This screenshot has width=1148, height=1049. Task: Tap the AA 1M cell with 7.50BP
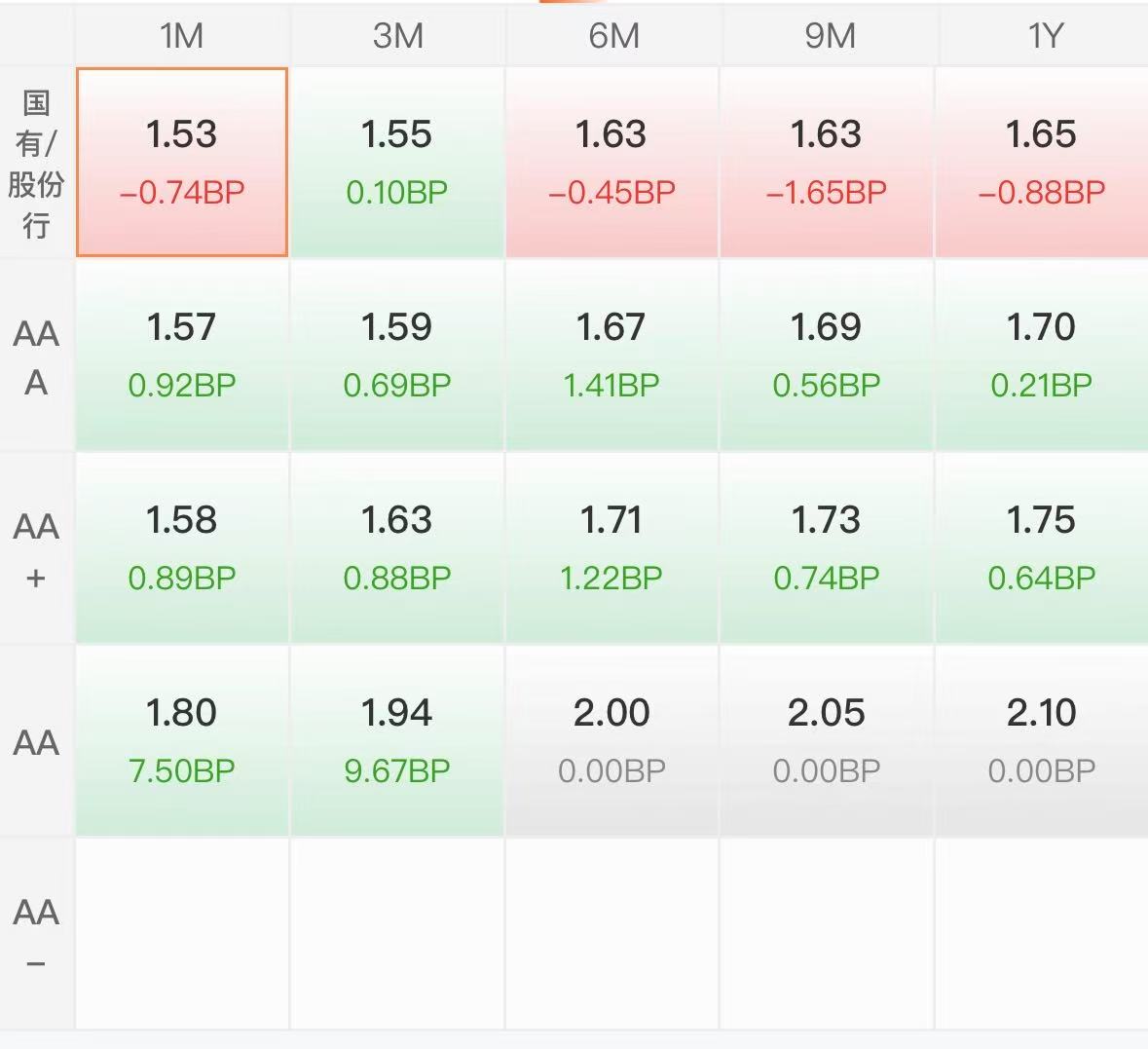[181, 741]
